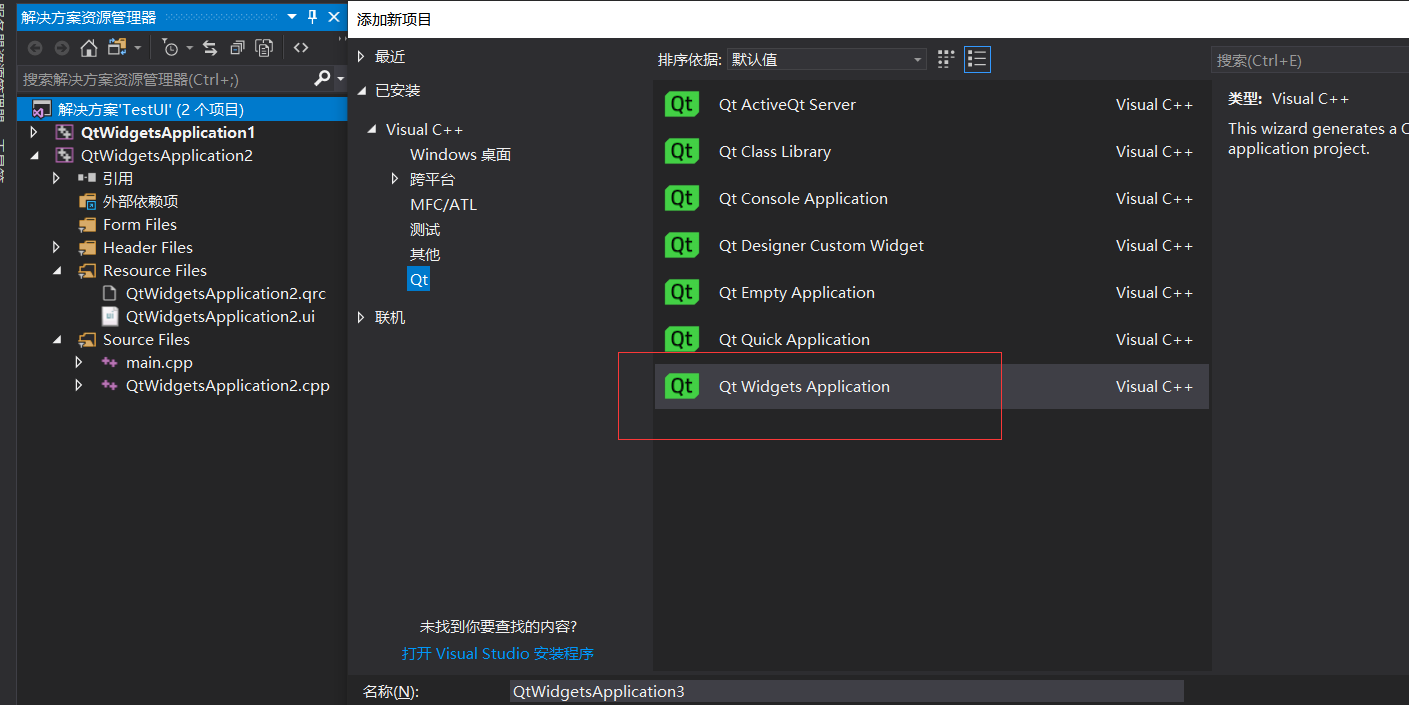Open the 排序依据 默认值 sort dropdown
The height and width of the screenshot is (705, 1409).
coord(826,60)
